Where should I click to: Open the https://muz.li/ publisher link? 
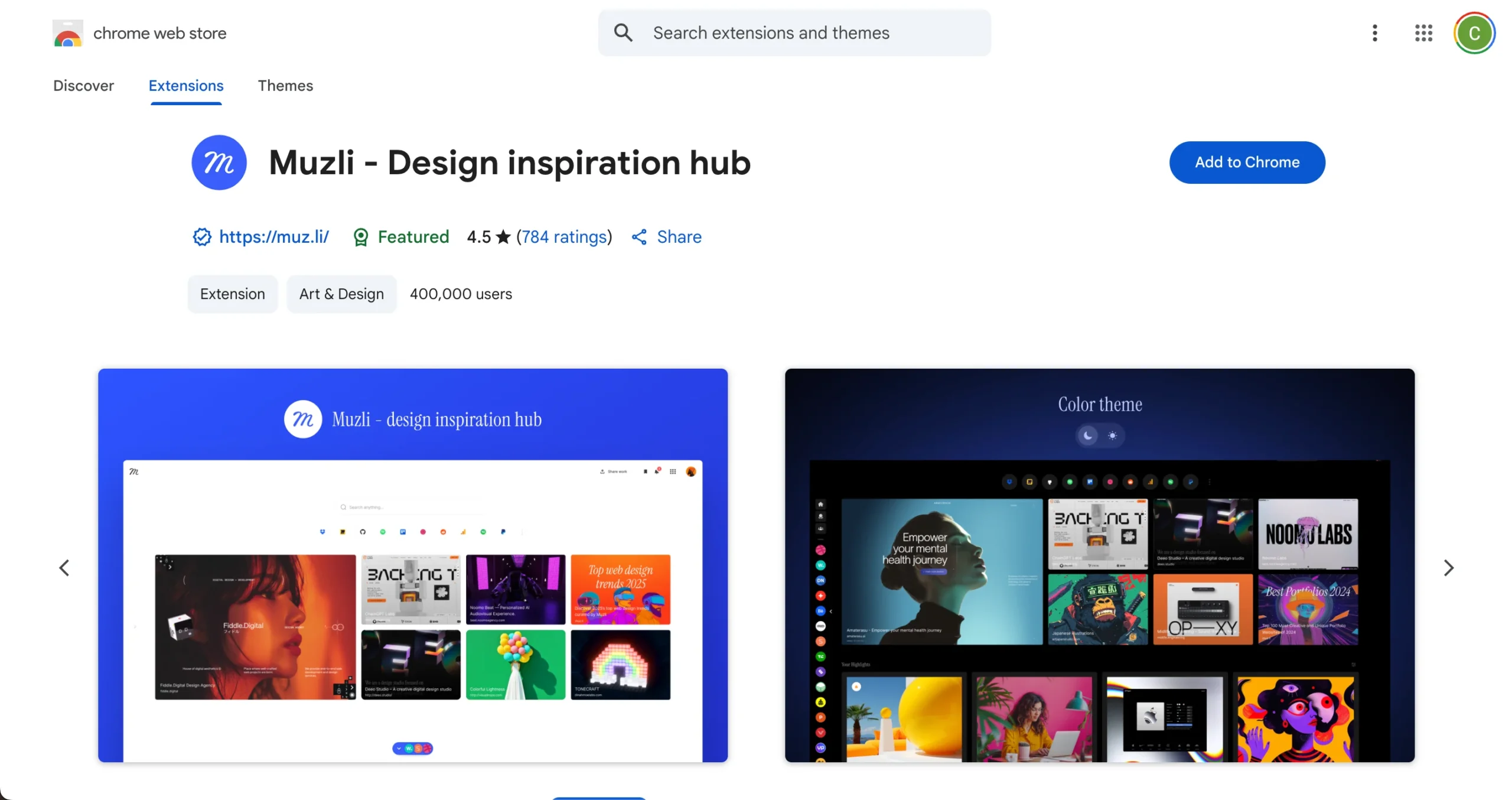[x=273, y=237]
